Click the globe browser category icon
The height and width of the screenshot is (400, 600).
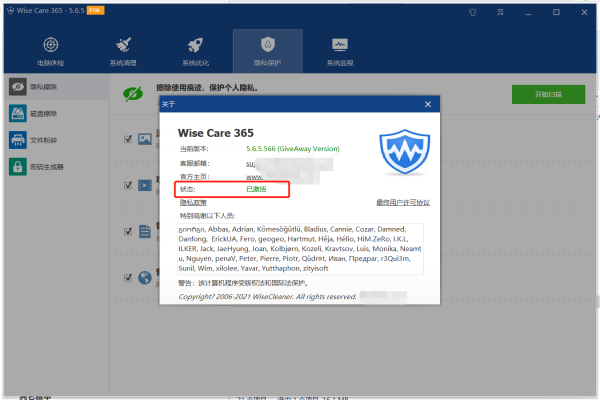145,278
